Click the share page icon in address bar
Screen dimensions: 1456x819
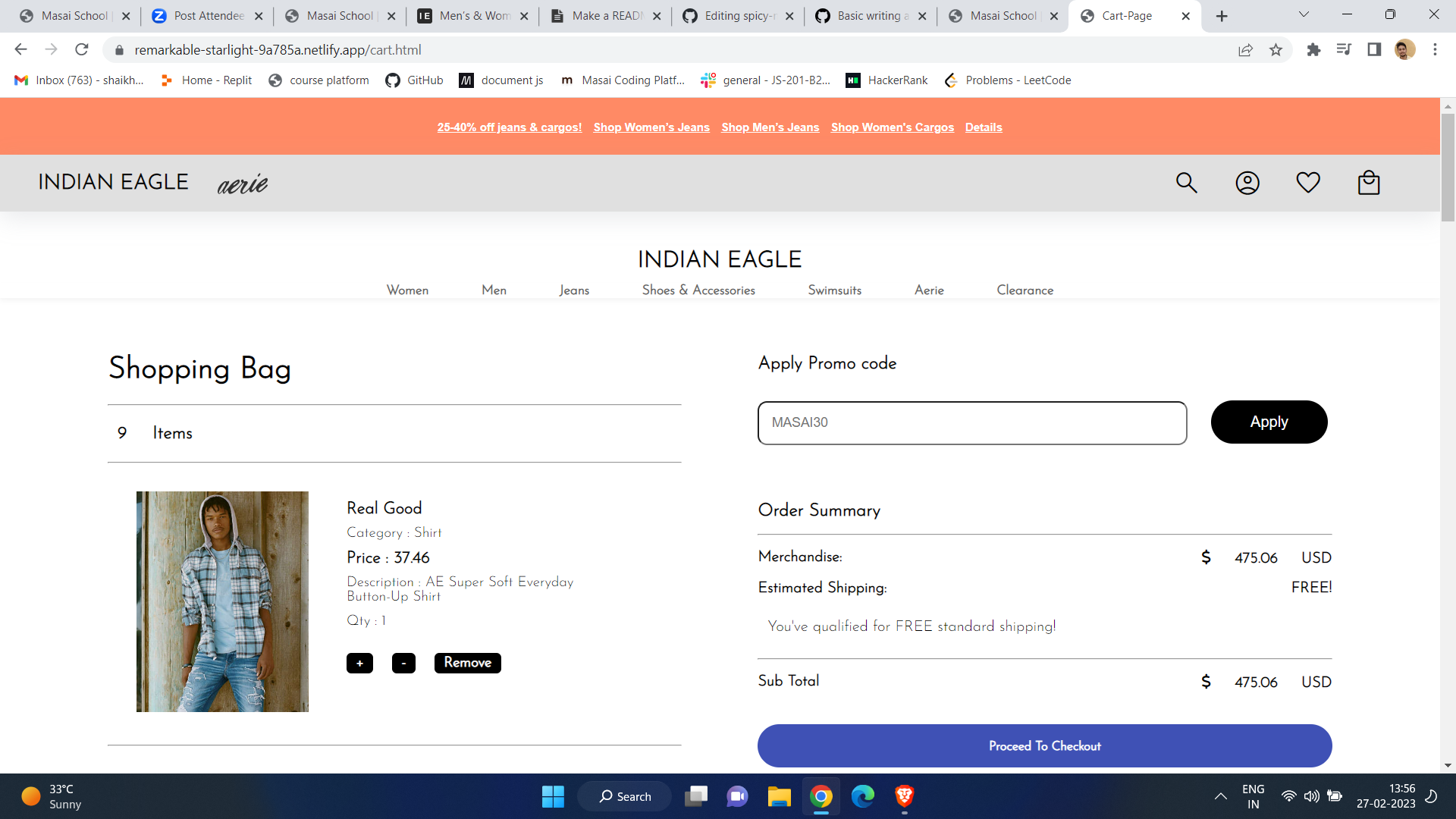click(x=1245, y=50)
